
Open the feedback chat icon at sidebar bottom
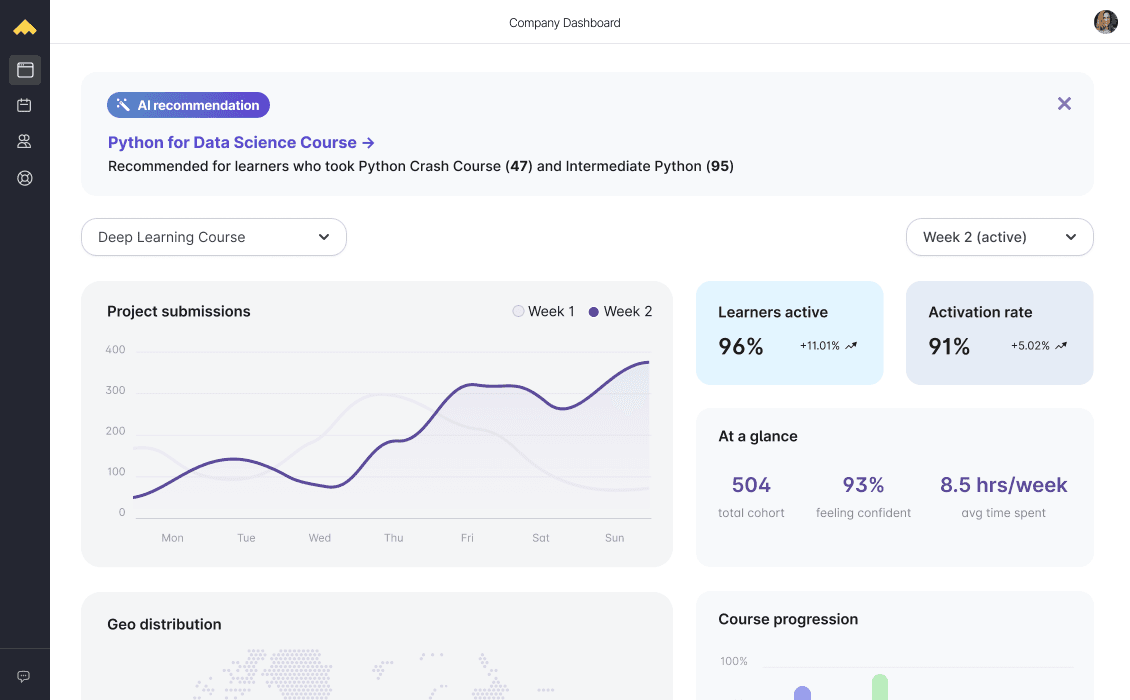click(25, 674)
